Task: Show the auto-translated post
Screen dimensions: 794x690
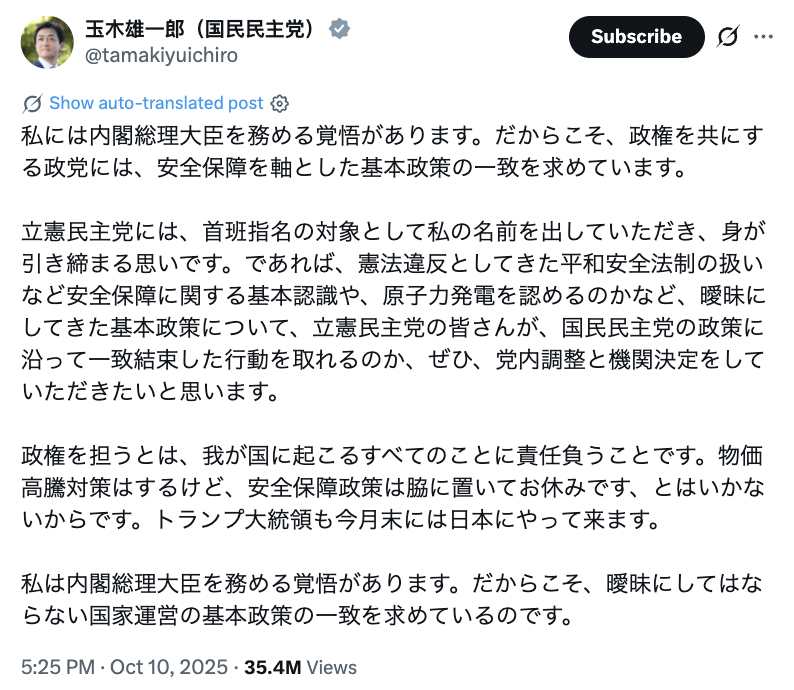Action: tap(156, 103)
